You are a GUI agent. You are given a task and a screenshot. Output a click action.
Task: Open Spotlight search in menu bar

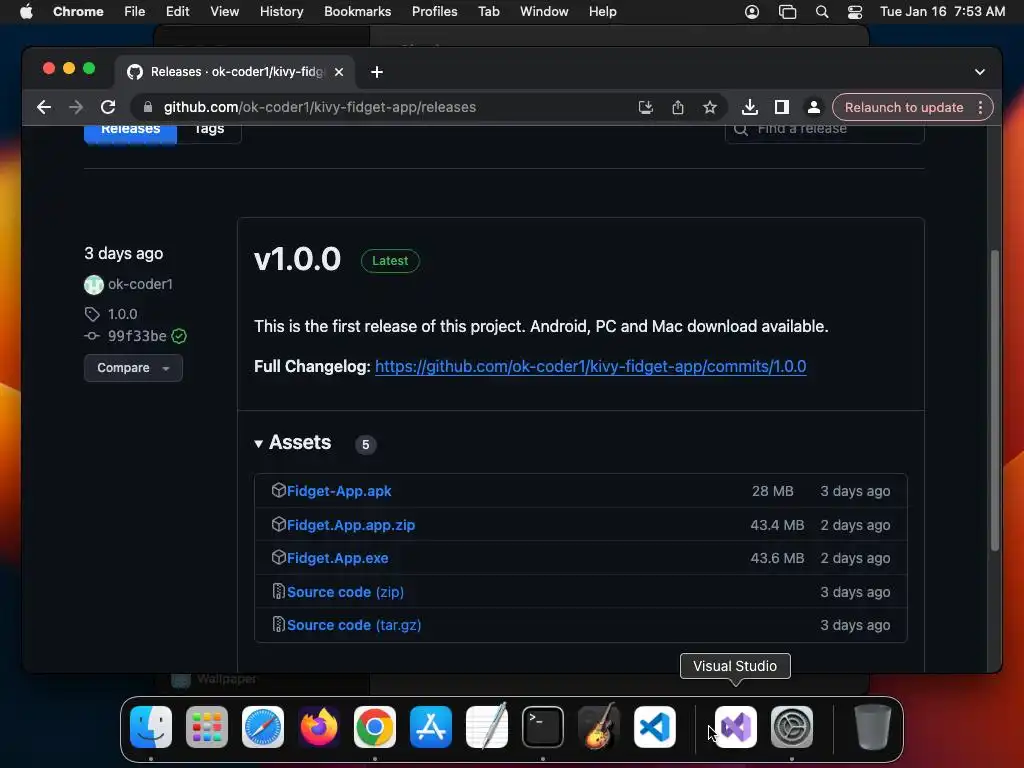point(822,12)
